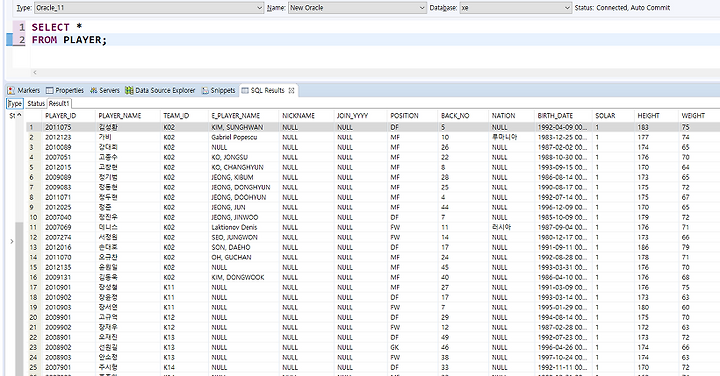Expand the history pane with the chevron arrow
This screenshot has height=376, width=720.
11,241
